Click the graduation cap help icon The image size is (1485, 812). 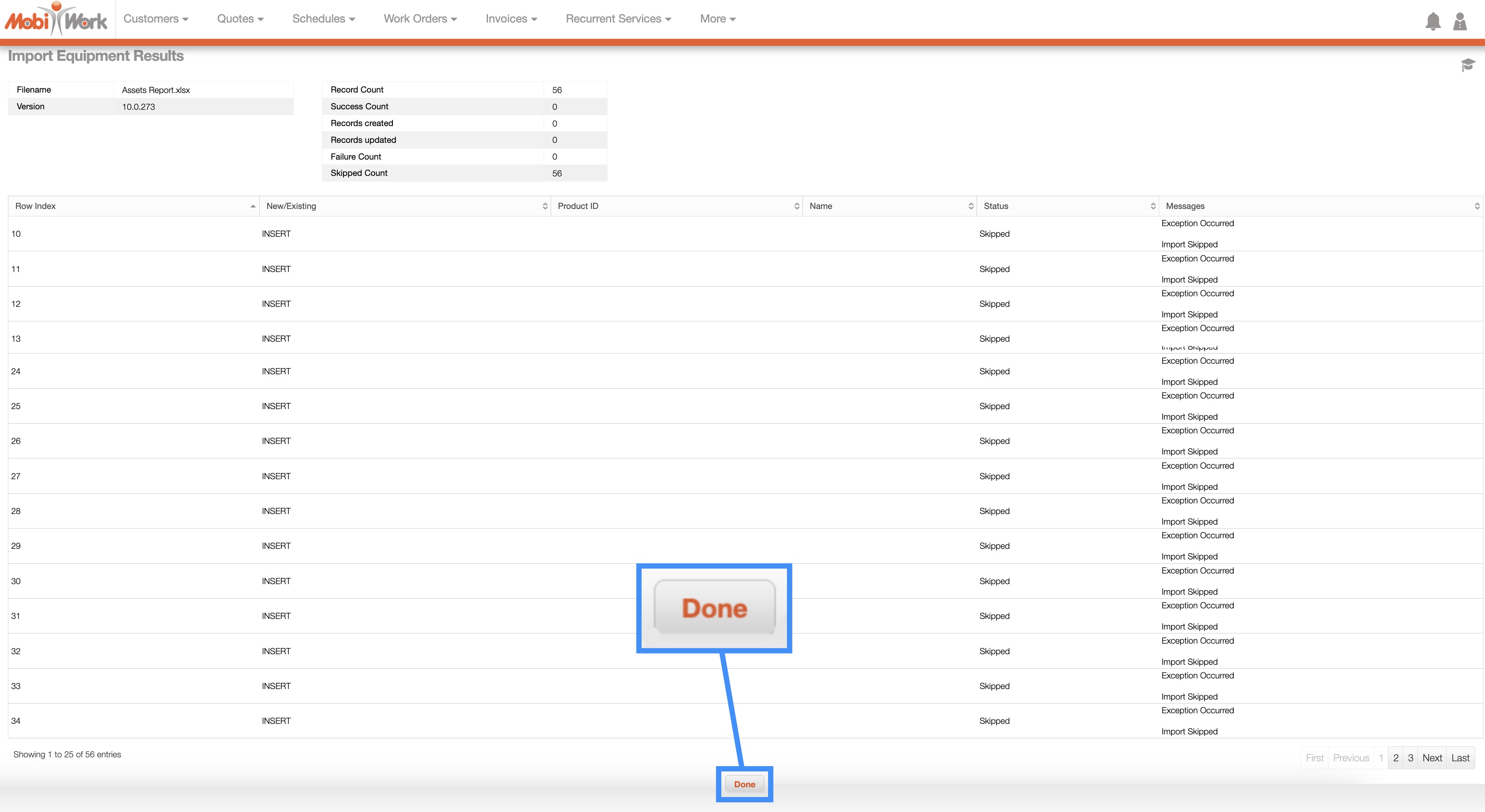pos(1468,64)
